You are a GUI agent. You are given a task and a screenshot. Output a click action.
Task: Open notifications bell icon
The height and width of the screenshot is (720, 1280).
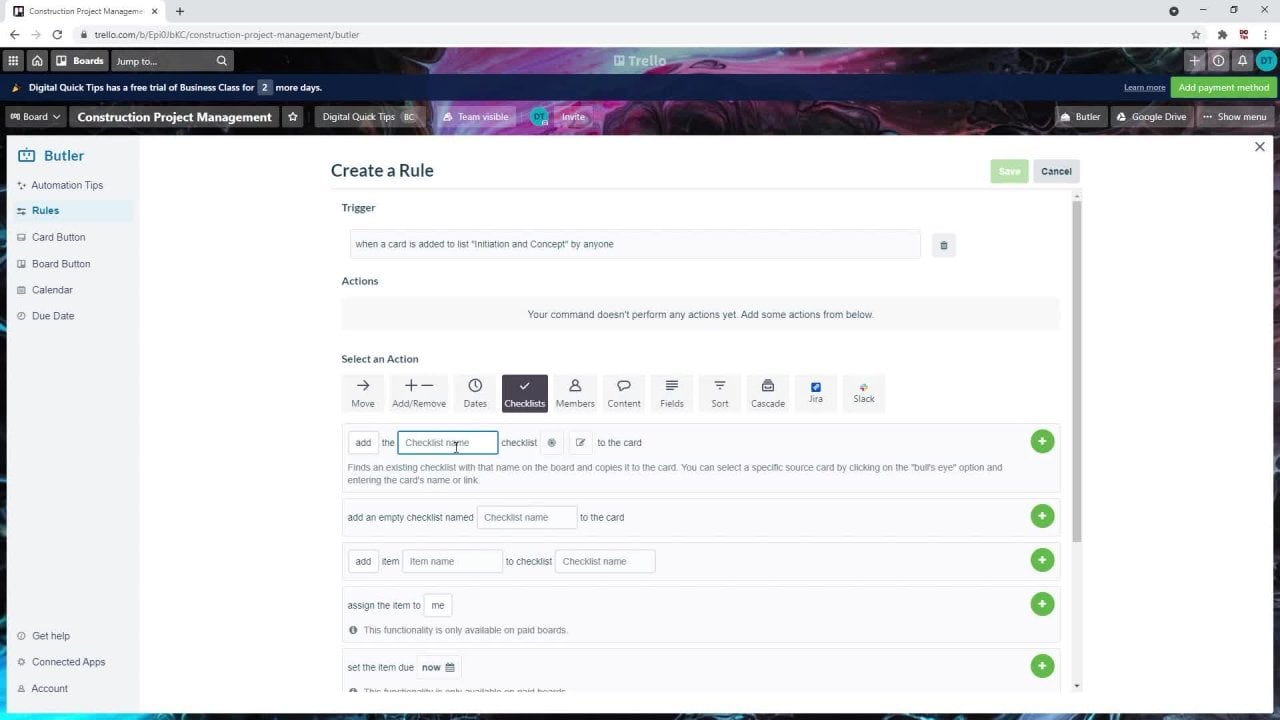(x=1242, y=61)
